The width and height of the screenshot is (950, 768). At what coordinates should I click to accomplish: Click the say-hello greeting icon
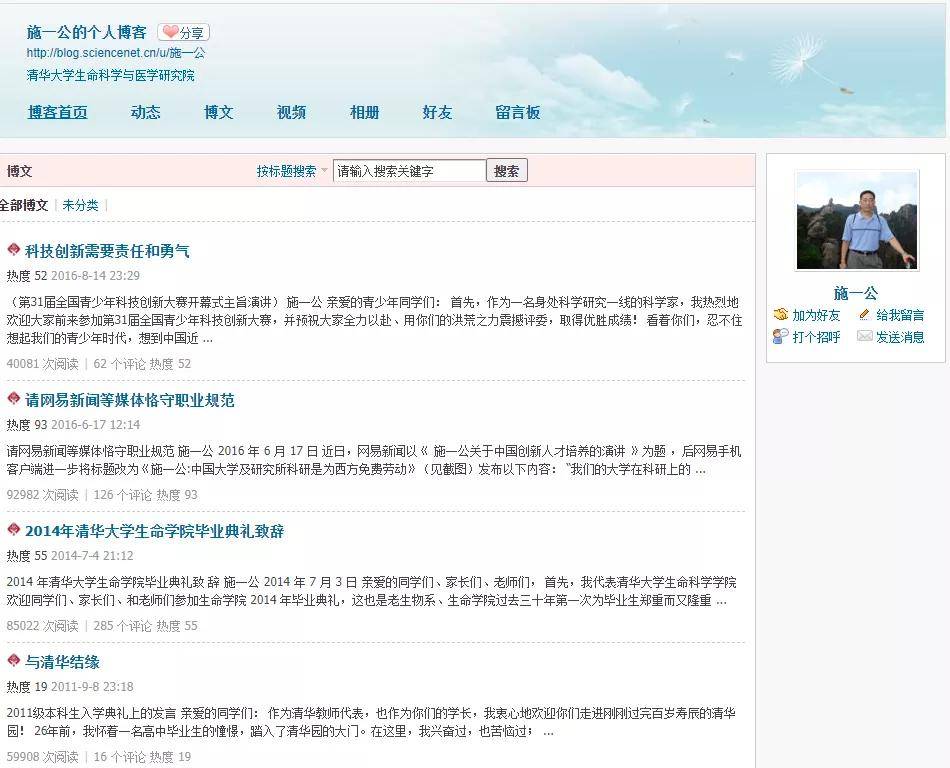click(780, 336)
